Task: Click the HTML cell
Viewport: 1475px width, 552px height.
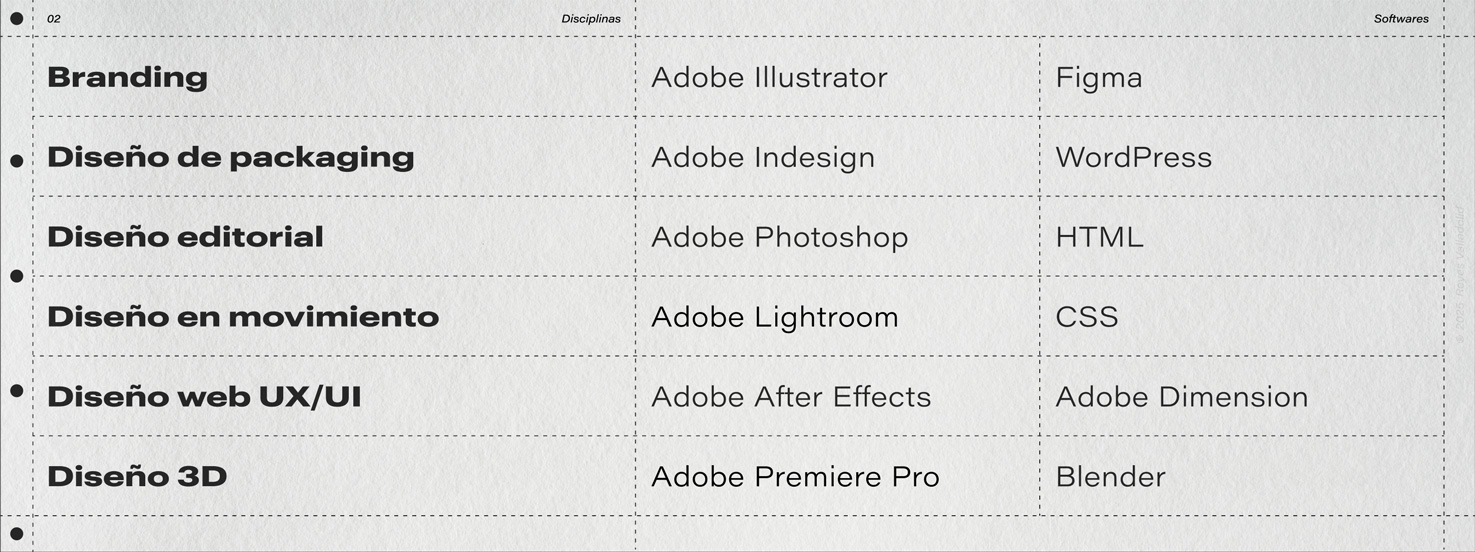Action: click(x=1099, y=237)
